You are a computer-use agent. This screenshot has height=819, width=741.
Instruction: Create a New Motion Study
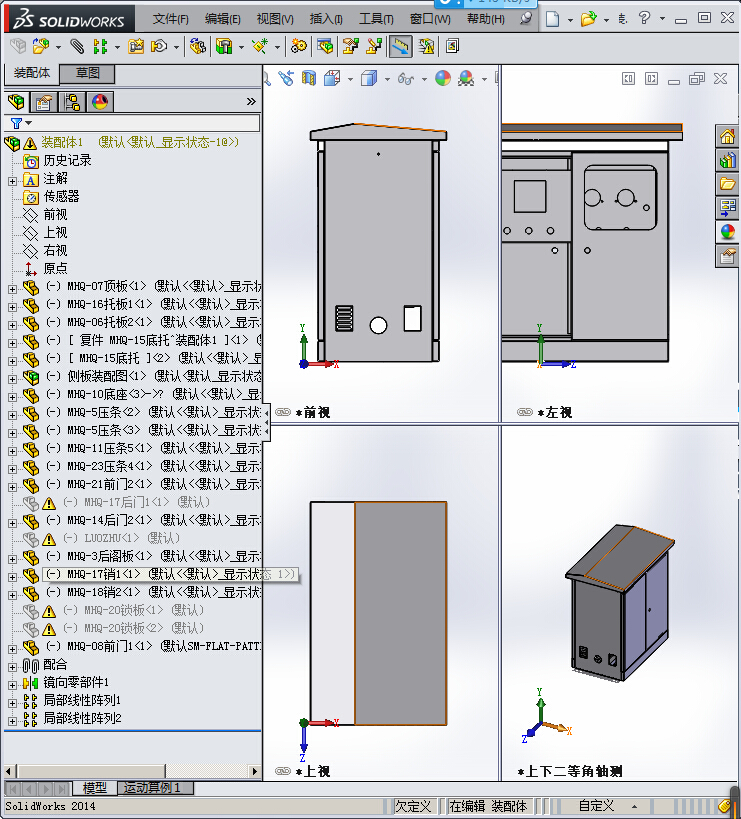coord(299,46)
